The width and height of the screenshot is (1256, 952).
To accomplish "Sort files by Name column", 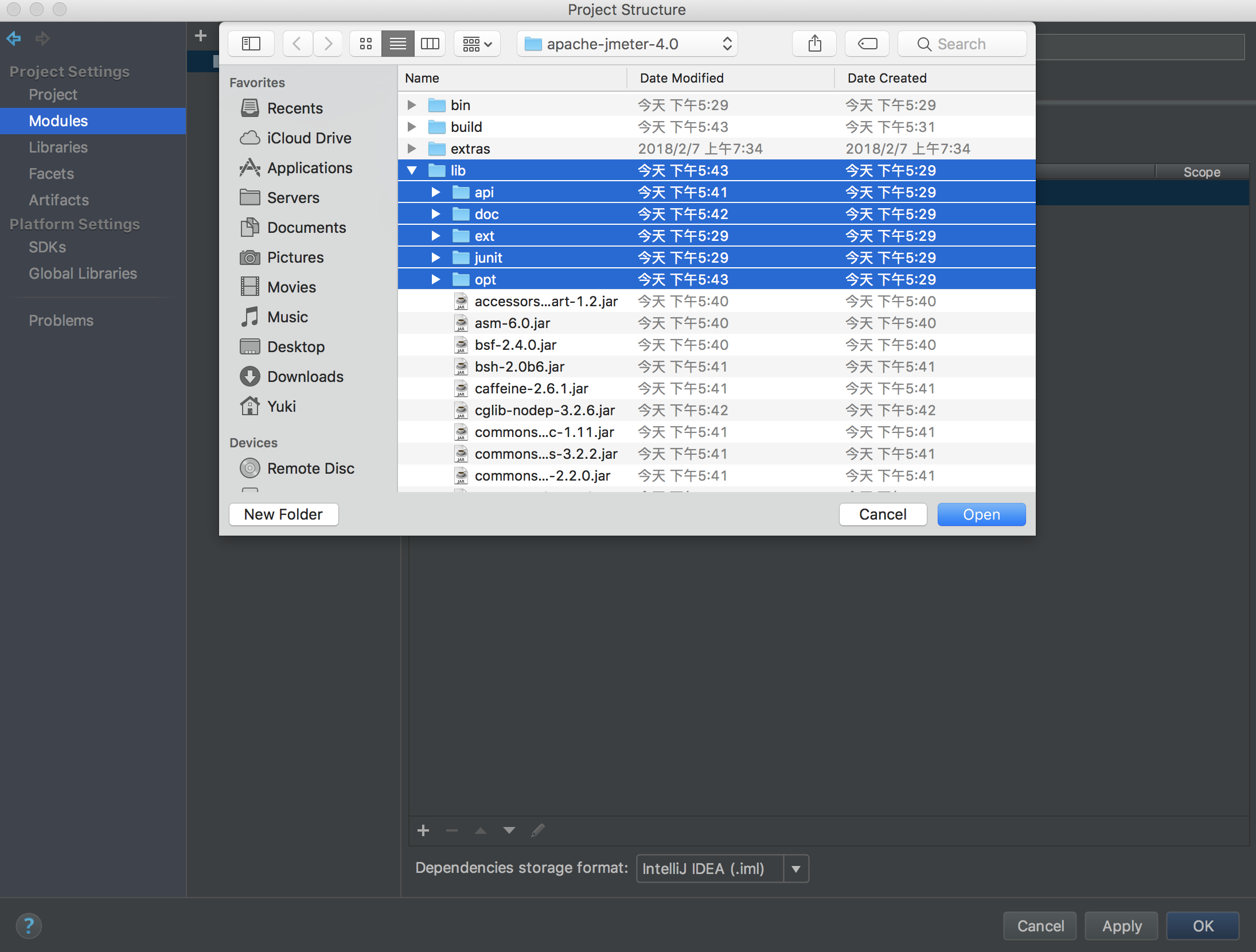I will pos(512,78).
